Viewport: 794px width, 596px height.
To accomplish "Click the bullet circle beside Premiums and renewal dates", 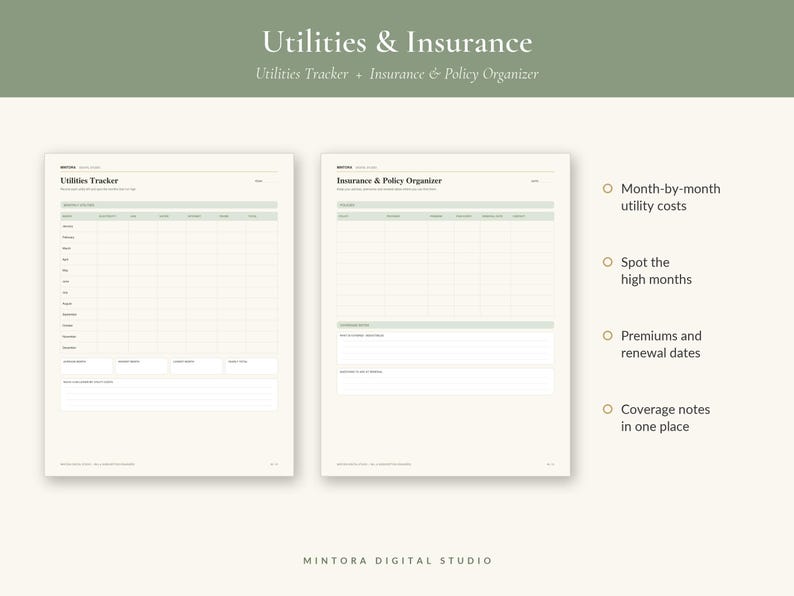I will point(608,335).
